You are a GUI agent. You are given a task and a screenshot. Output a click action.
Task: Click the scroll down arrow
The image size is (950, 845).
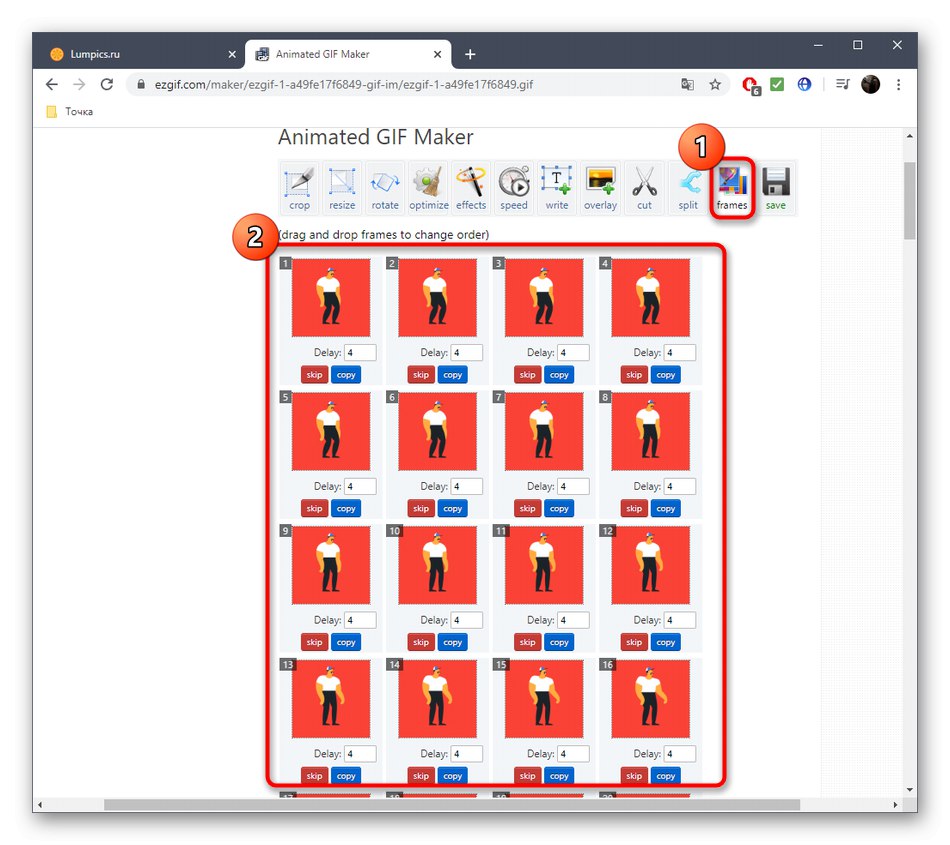(909, 790)
